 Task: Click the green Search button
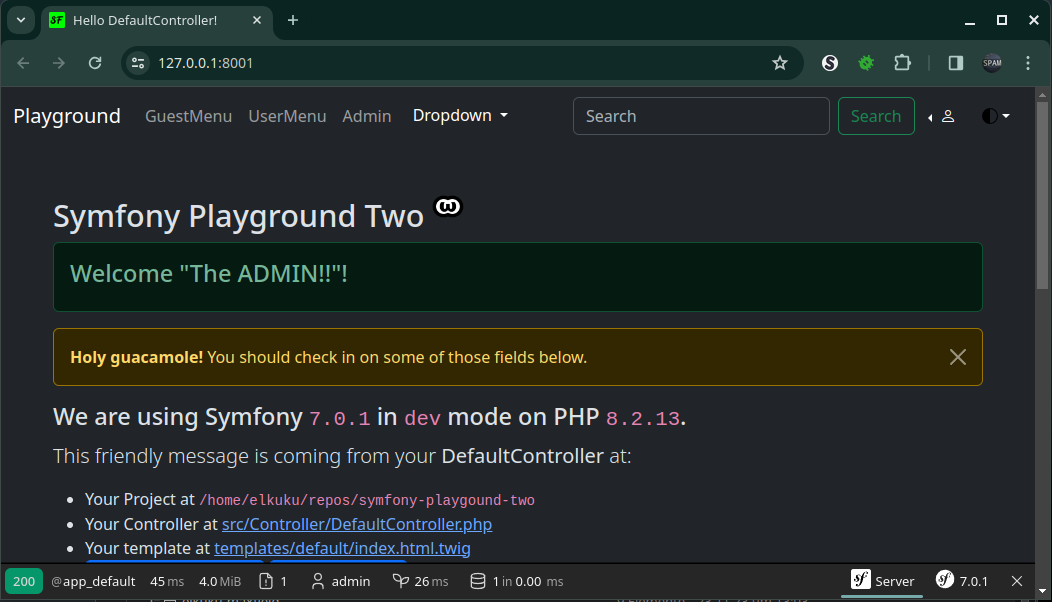pos(876,116)
